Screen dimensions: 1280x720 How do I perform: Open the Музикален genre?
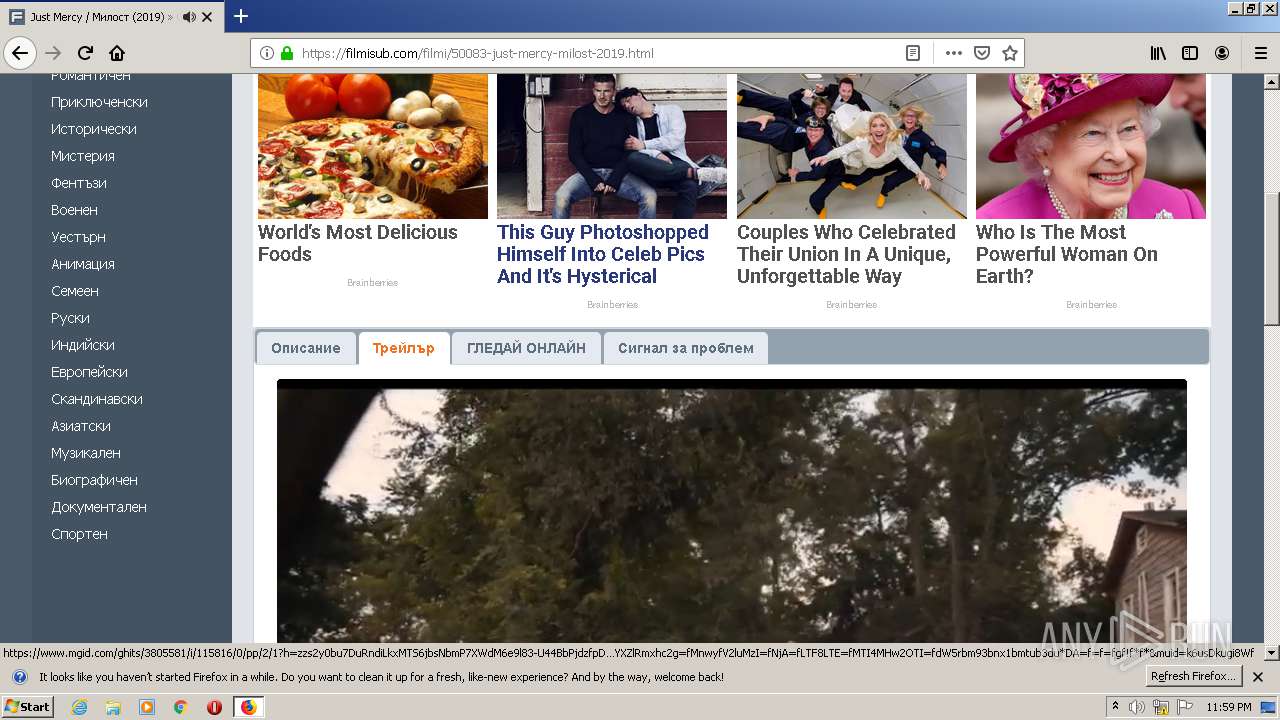pyautogui.click(x=86, y=453)
